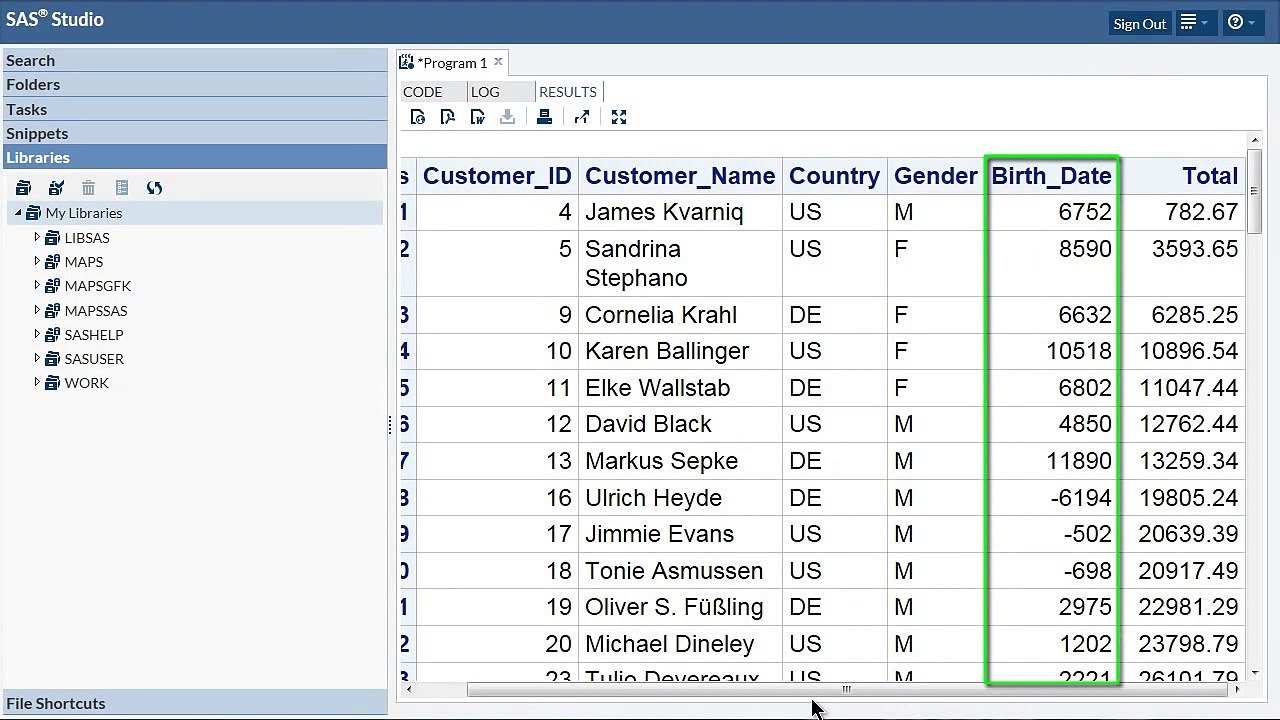Expand the MAPSSAS library

click(37, 311)
